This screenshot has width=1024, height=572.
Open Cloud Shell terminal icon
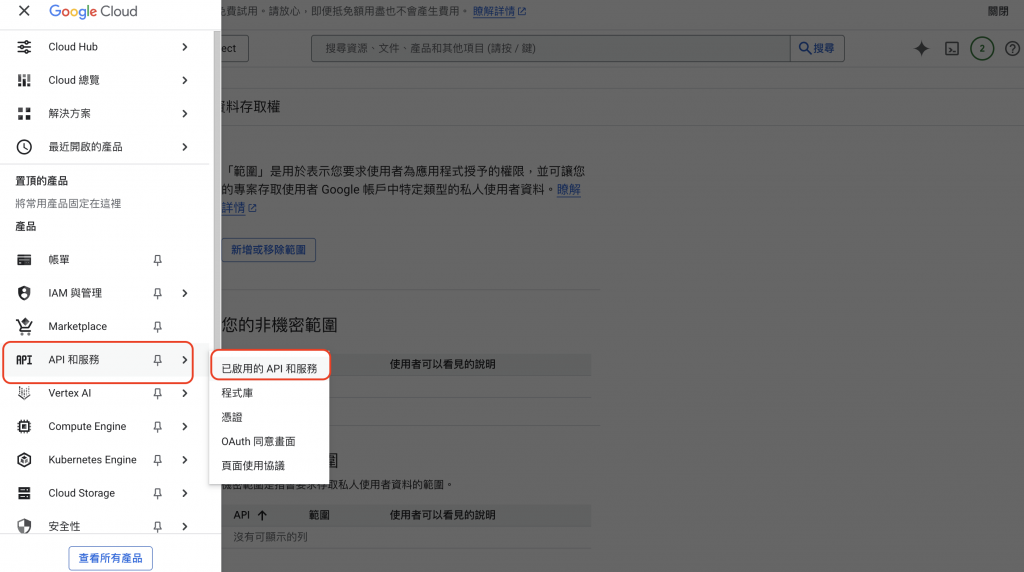point(952,48)
